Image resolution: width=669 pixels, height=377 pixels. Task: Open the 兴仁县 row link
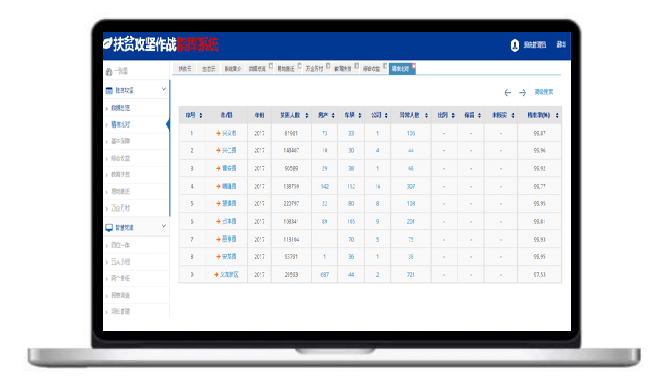(x=229, y=151)
